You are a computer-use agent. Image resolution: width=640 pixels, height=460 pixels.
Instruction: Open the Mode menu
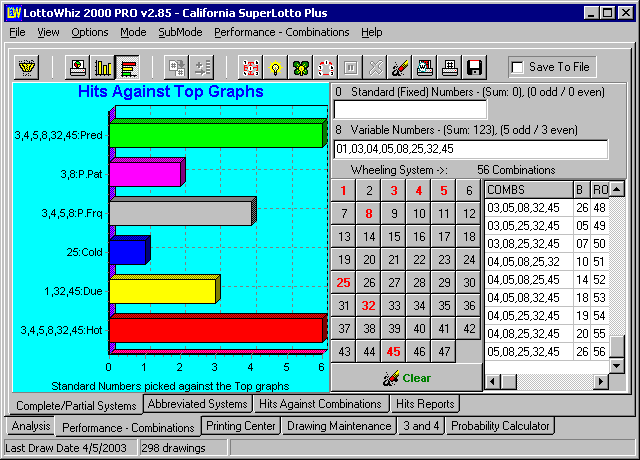133,32
